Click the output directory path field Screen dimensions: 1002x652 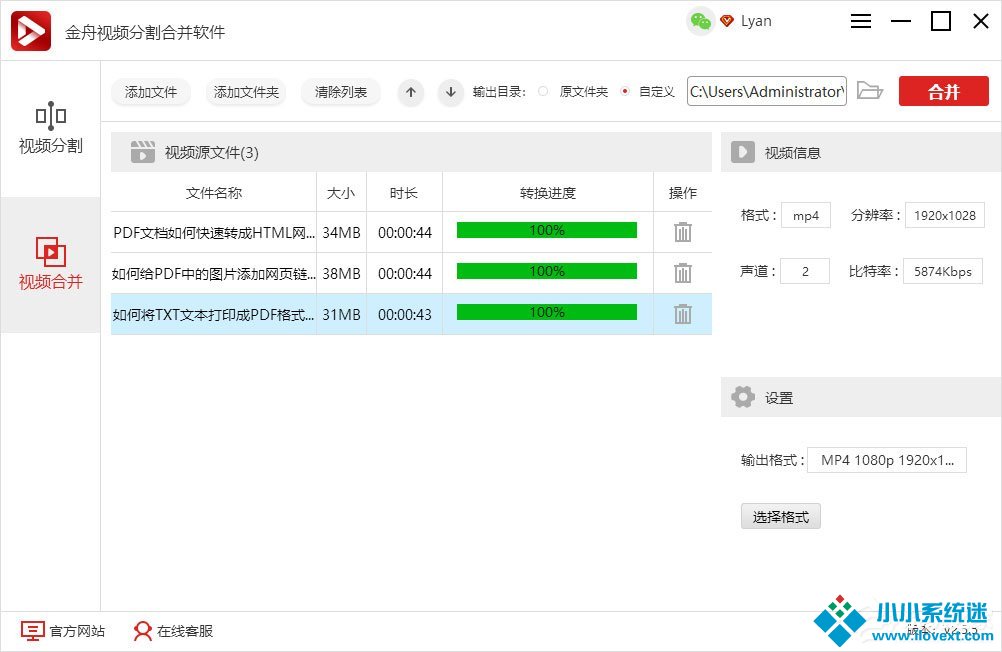point(766,92)
